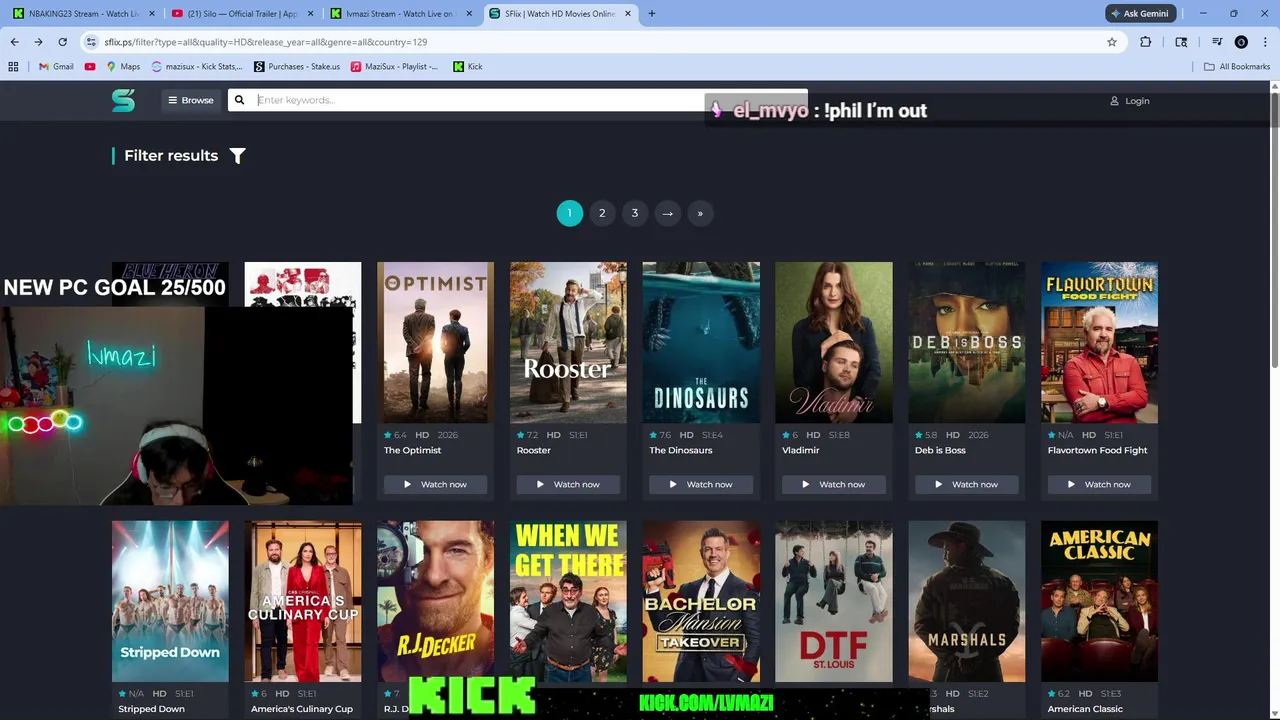Open Flavortown Food Fight poster
The image size is (1280, 720).
1099,342
